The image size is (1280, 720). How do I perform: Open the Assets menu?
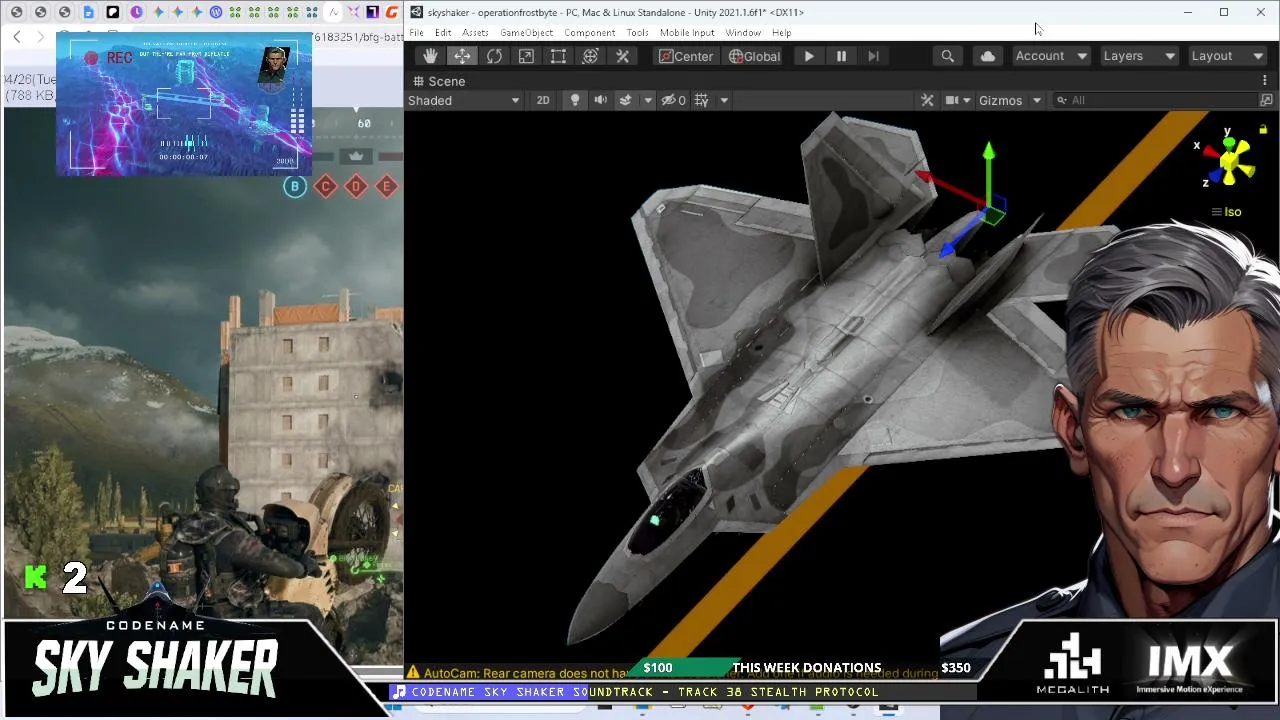[475, 33]
